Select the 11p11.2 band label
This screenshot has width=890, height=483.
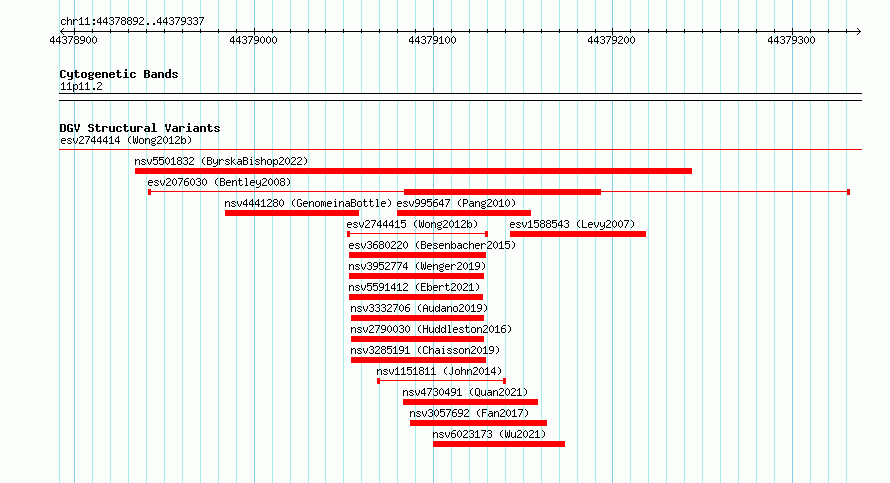(x=81, y=86)
